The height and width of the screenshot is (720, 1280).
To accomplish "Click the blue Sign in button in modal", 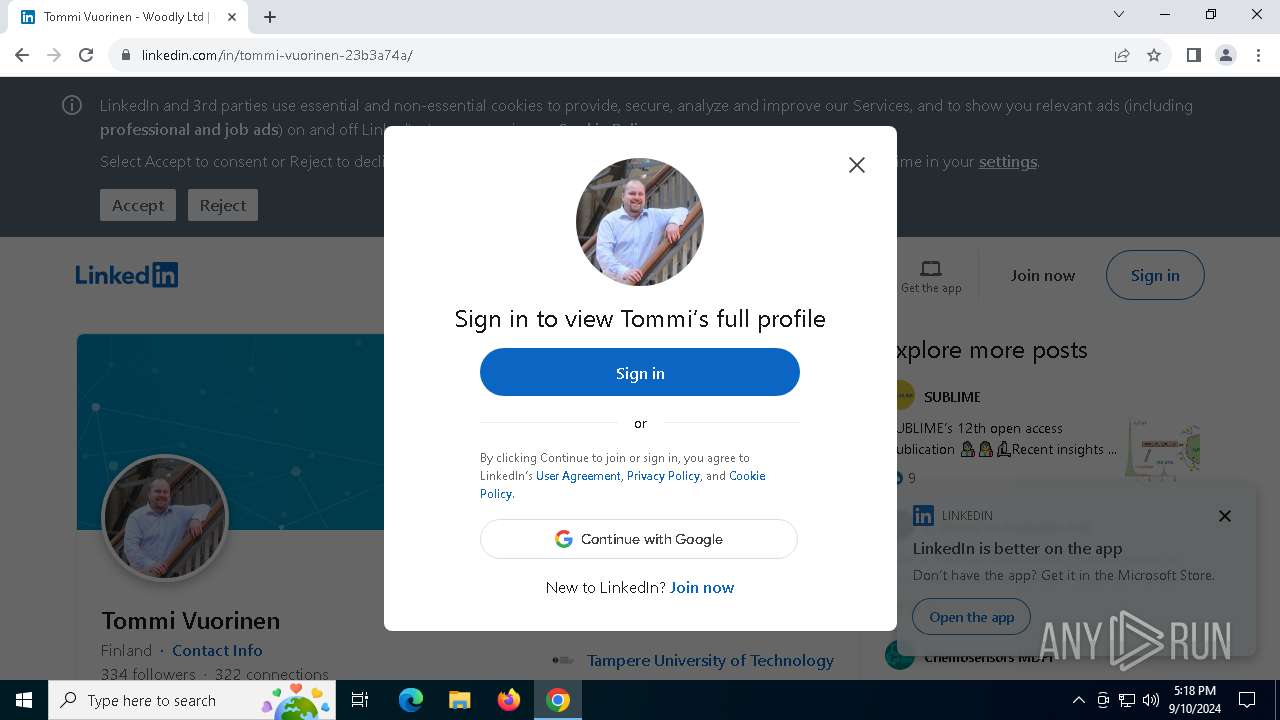I will point(640,373).
